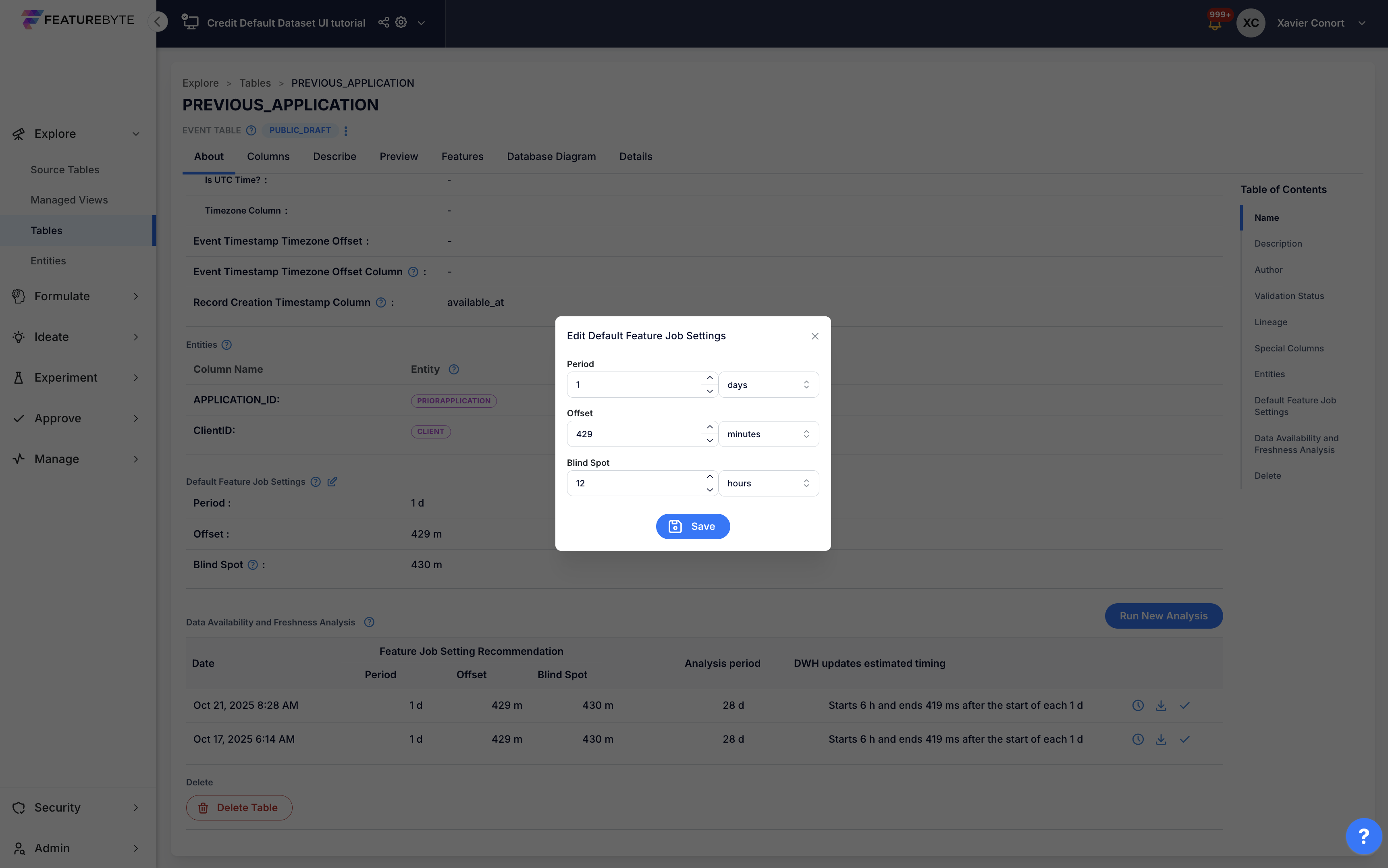The width and height of the screenshot is (1388, 868).
Task: Click three-dot menu next to PUBLIC_DRAFT
Action: click(345, 131)
